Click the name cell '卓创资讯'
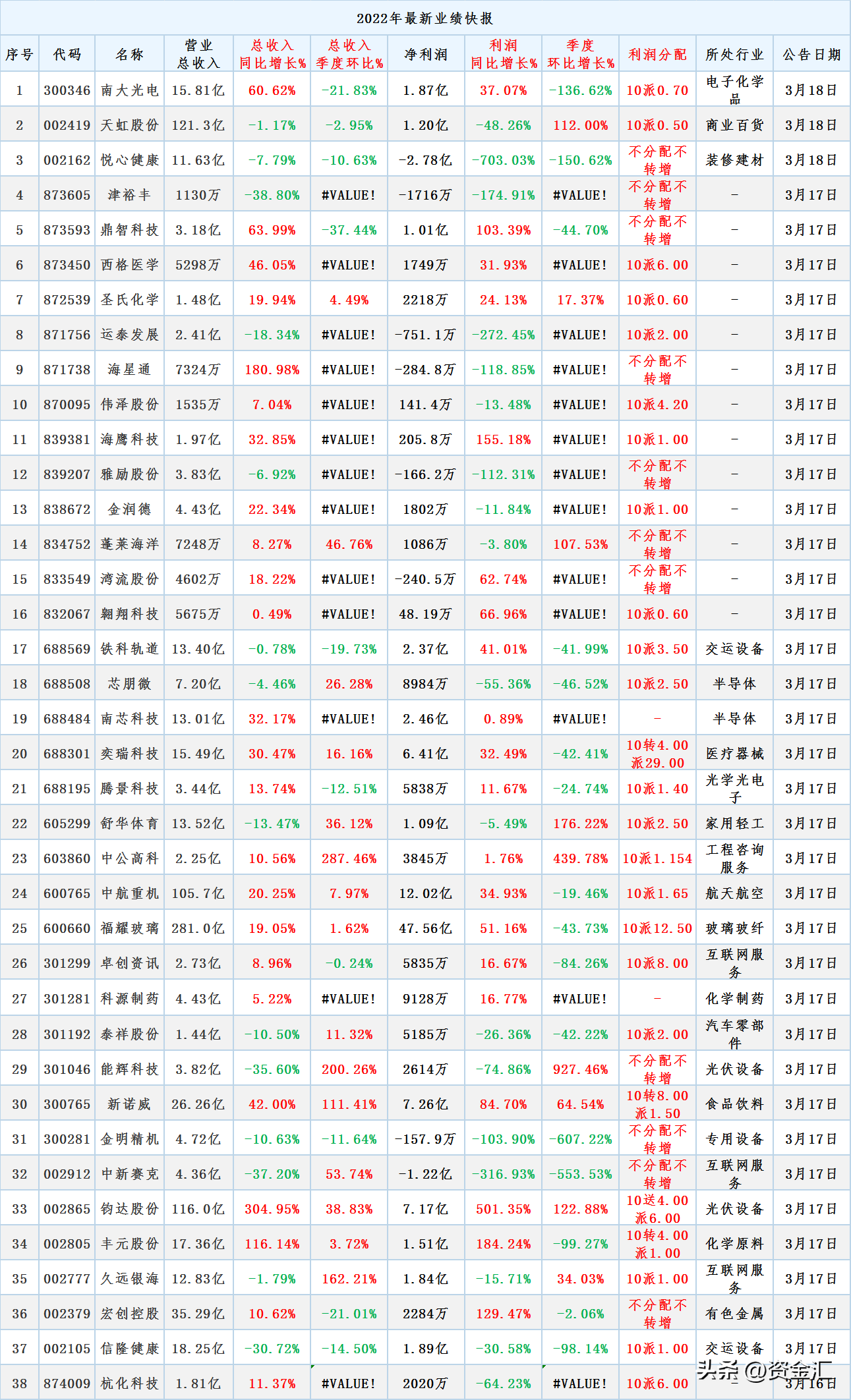The image size is (851, 1400). 130,963
